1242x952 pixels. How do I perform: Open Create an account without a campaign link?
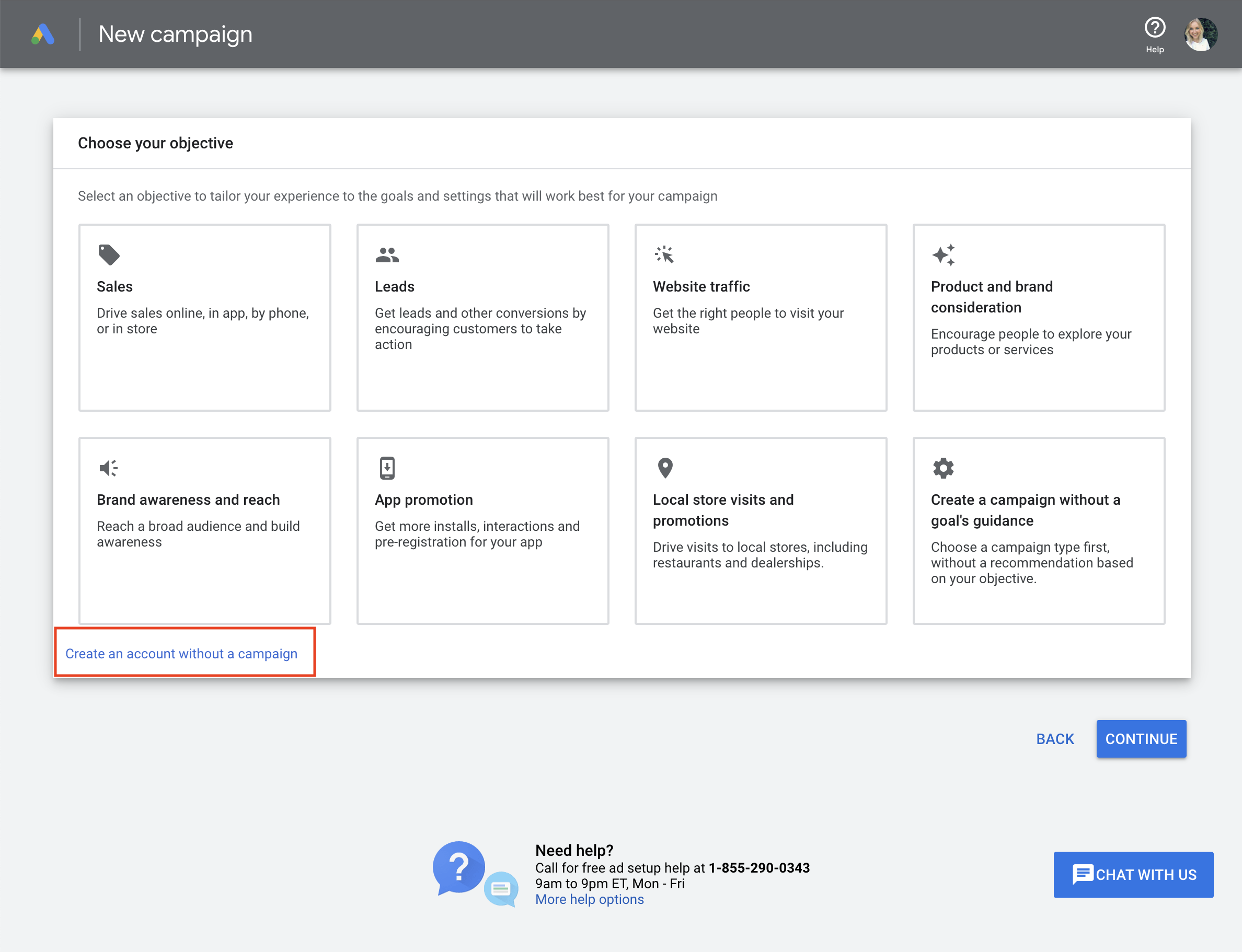click(x=181, y=653)
